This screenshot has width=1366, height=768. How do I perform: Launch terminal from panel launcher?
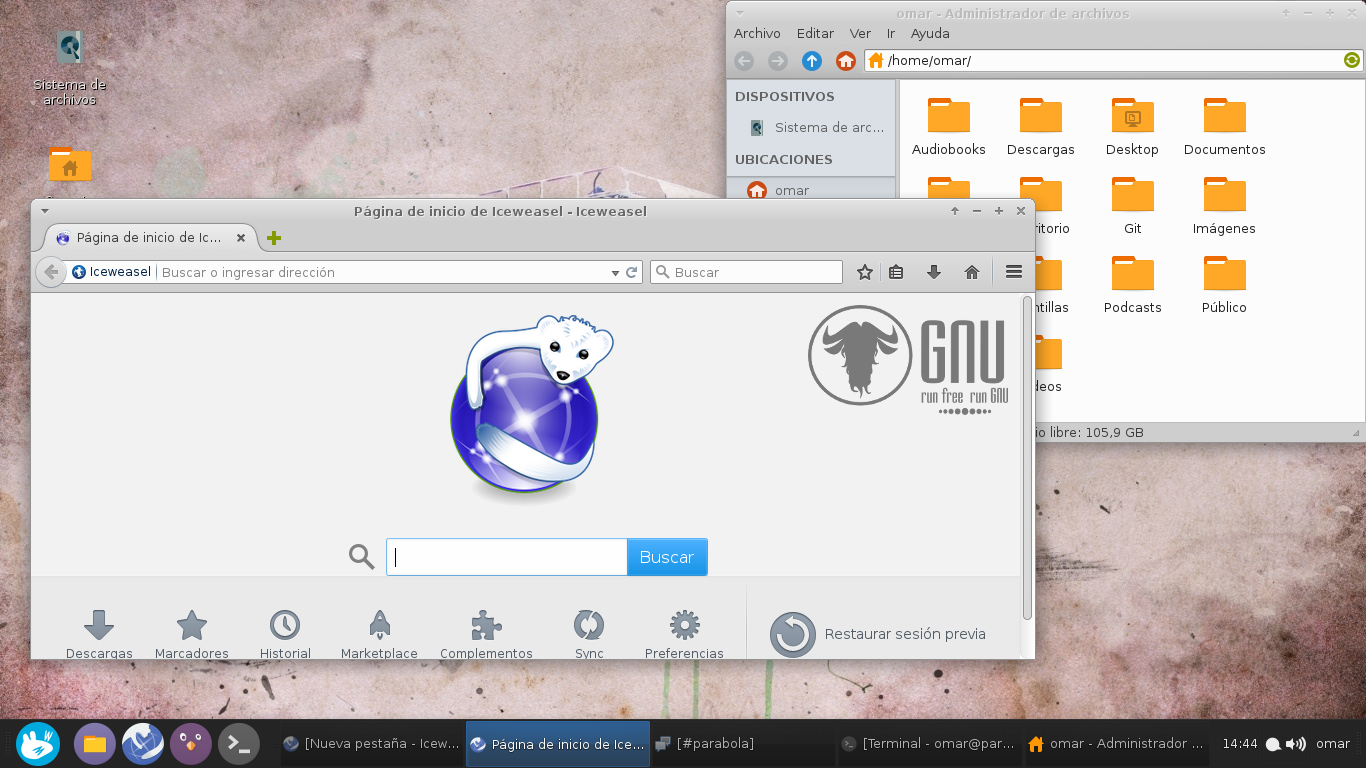[239, 744]
